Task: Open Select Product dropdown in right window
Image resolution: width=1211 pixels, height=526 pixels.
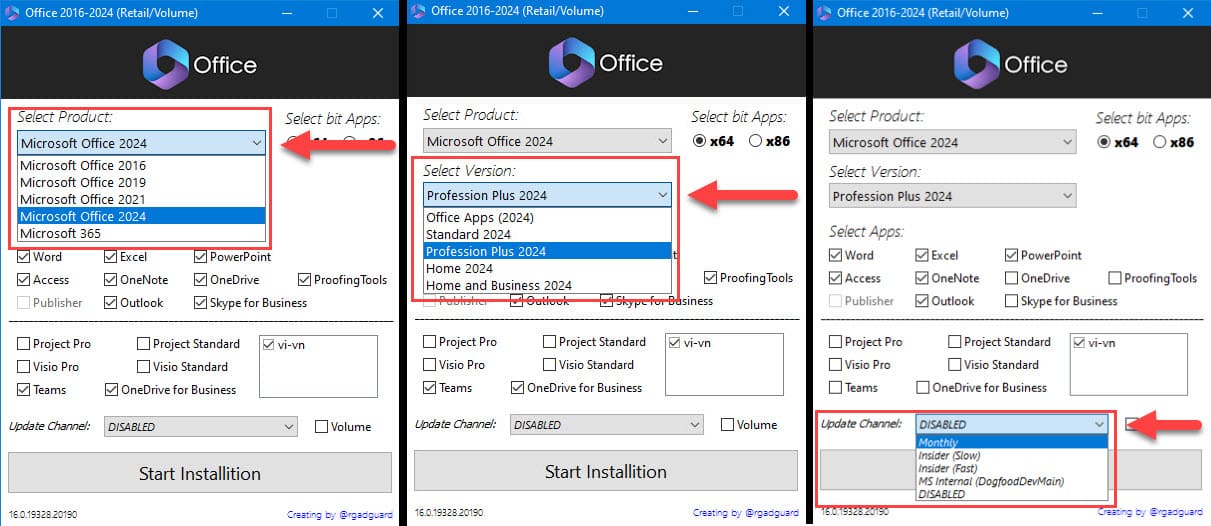Action: click(954, 142)
